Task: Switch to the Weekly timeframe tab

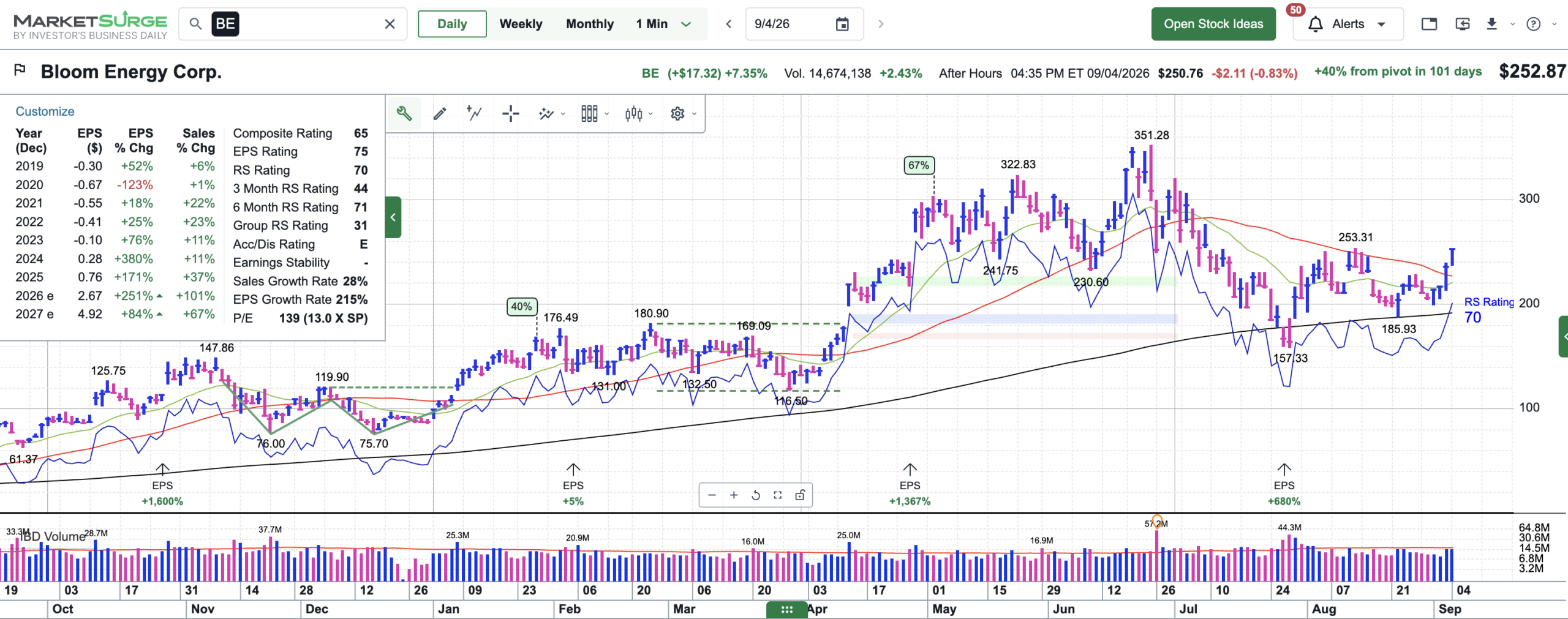Action: click(x=521, y=24)
